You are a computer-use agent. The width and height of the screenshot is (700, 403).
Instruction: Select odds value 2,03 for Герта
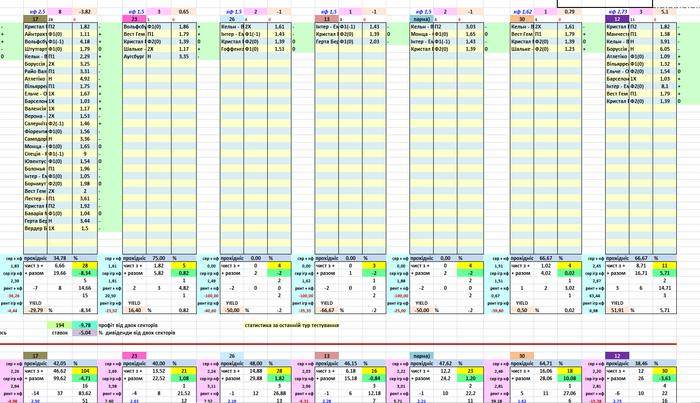[x=374, y=42]
